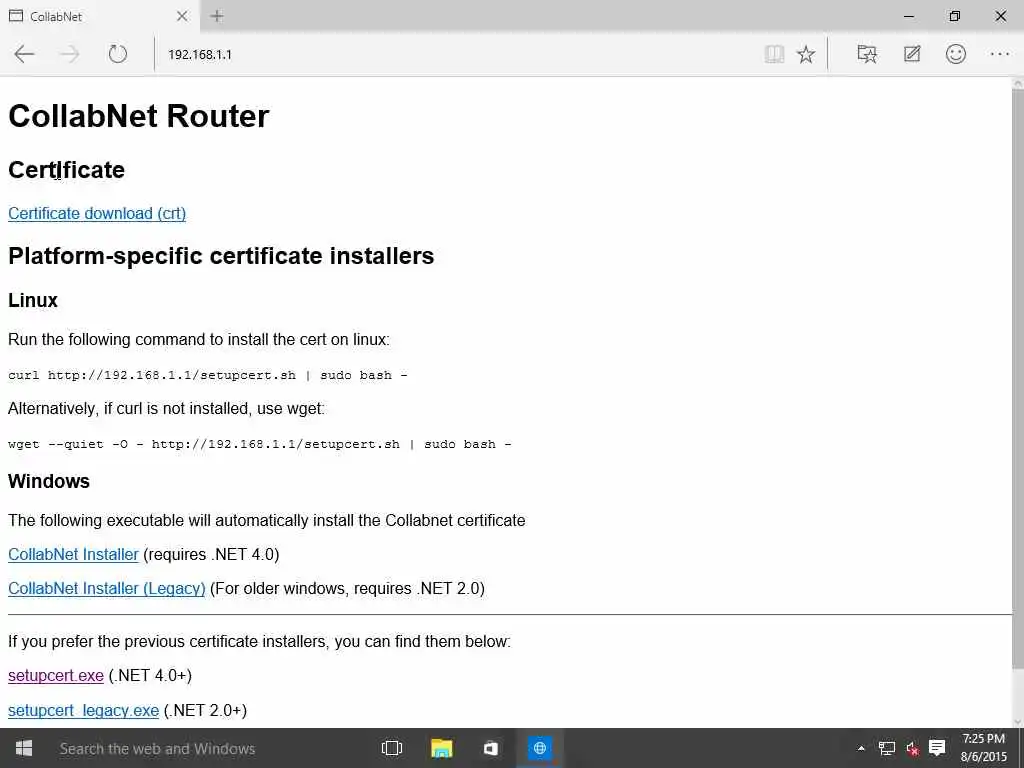Go back using the browser back arrow
Screen dimensions: 1024x768
(x=24, y=54)
